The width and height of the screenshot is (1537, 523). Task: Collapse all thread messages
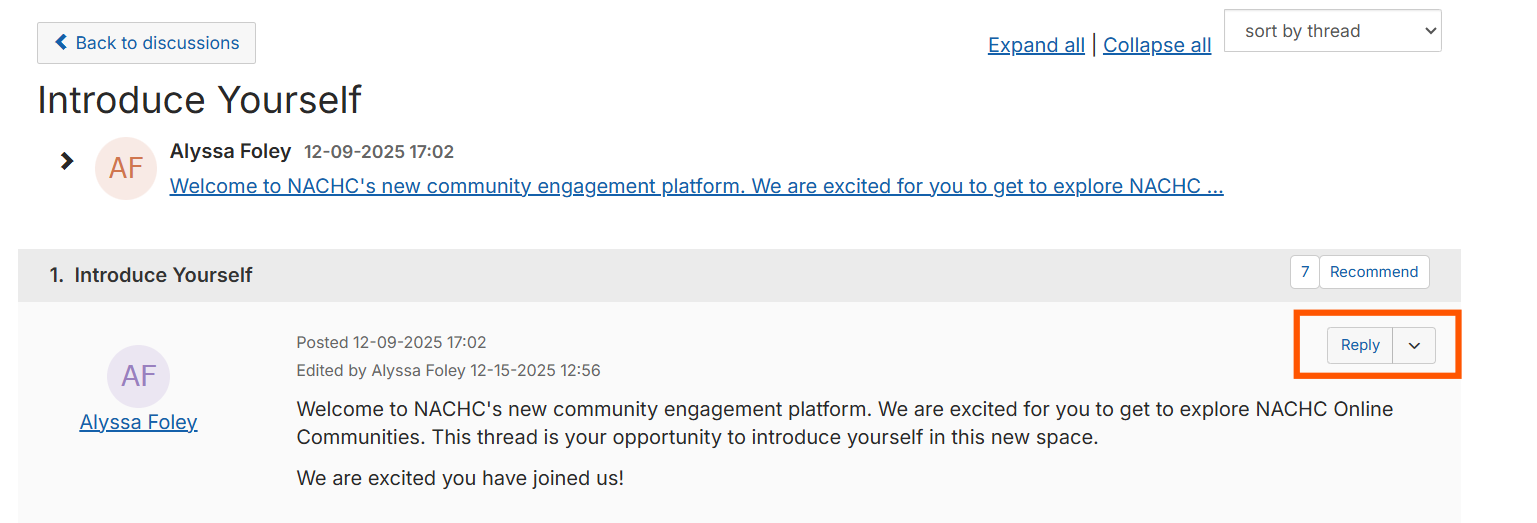pyautogui.click(x=1157, y=45)
